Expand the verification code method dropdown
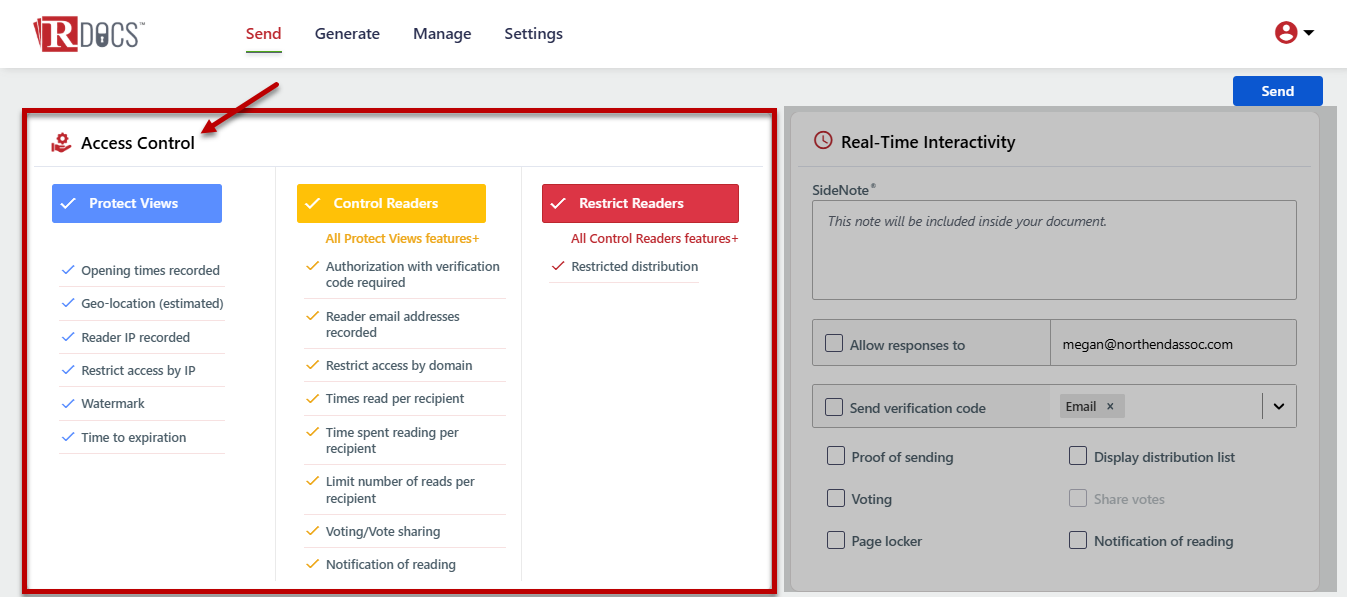This screenshot has height=597, width=1347. pos(1278,406)
